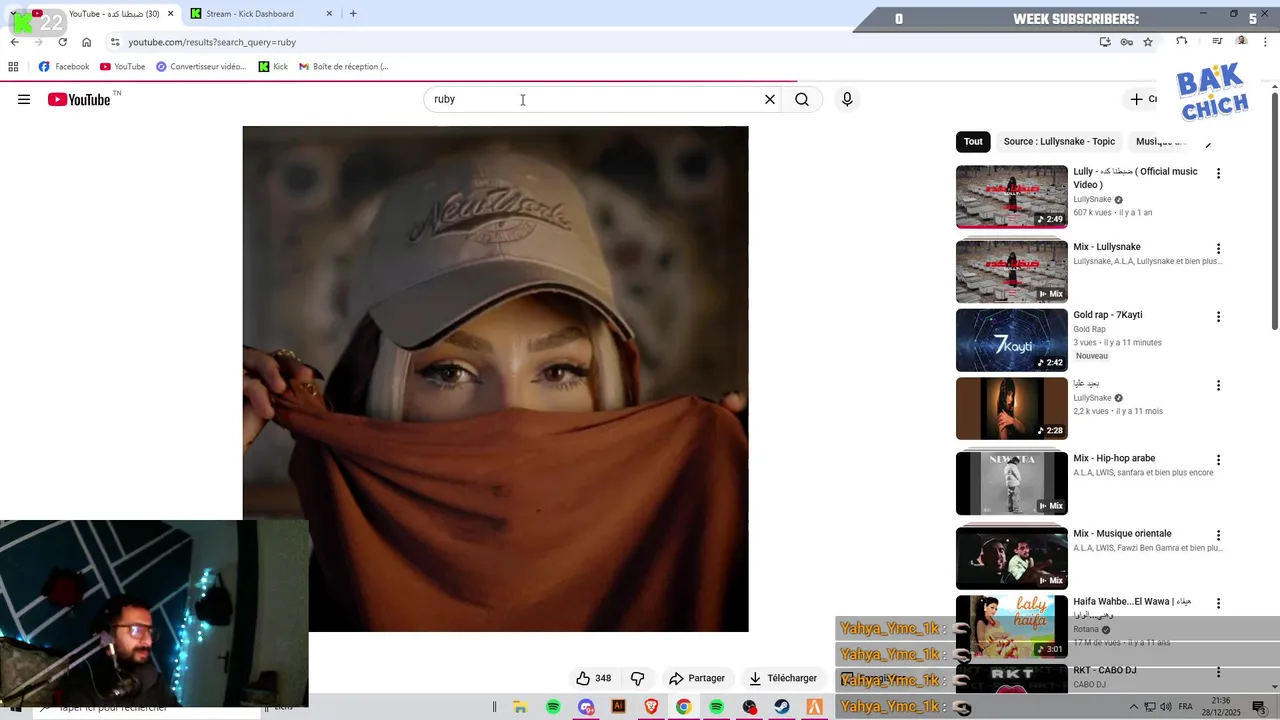Select the Tout filter chip
This screenshot has height=720, width=1280.
click(973, 142)
